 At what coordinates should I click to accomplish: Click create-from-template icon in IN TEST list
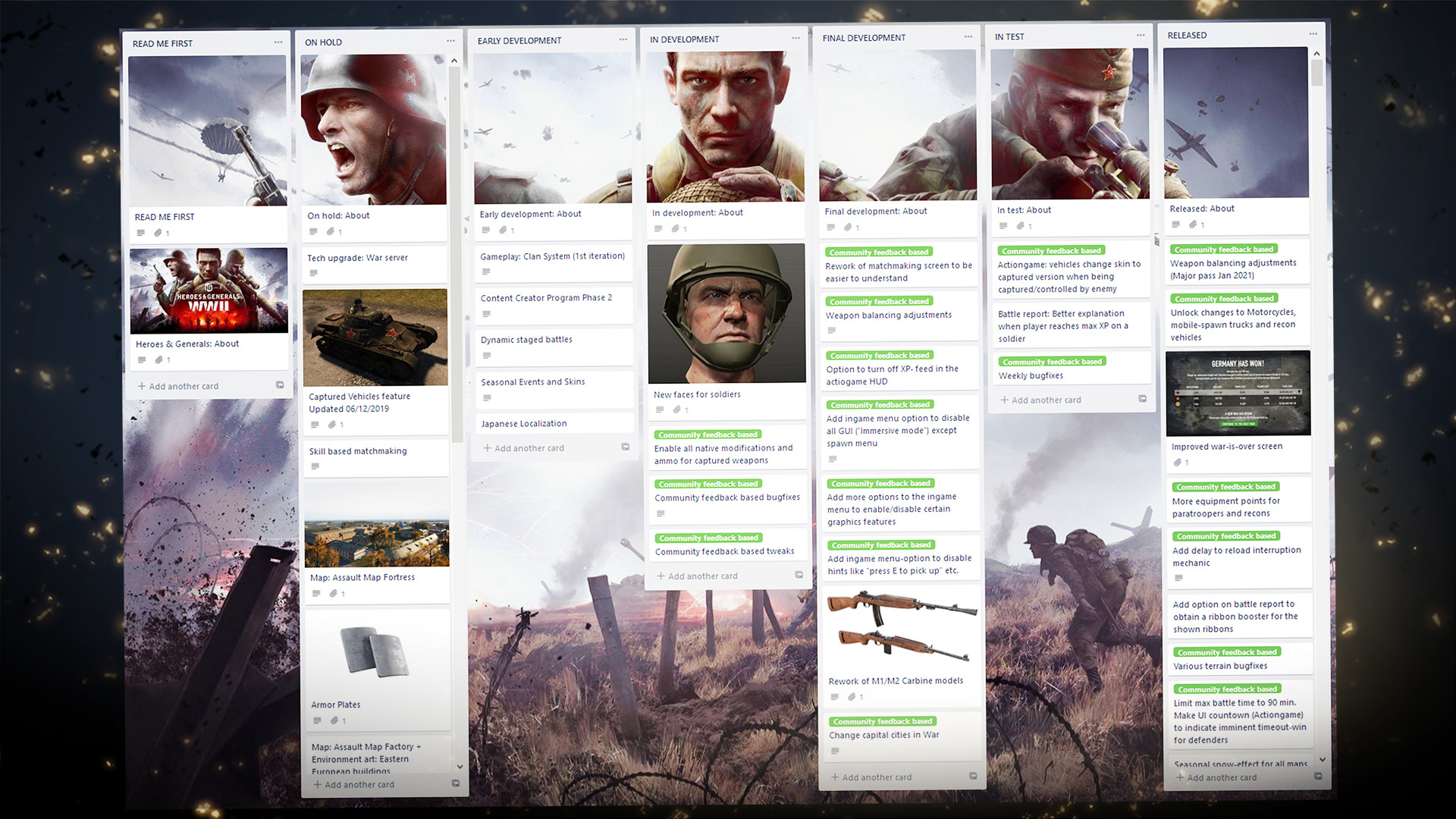[1142, 399]
